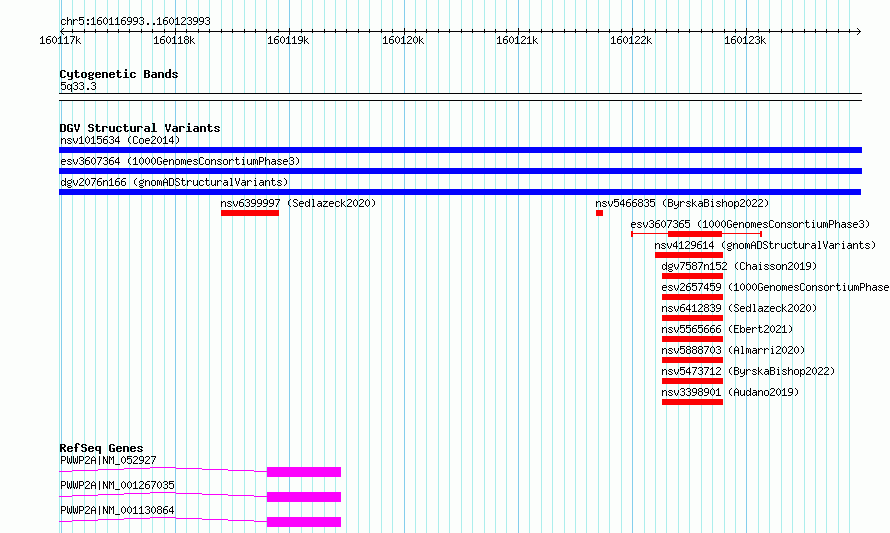Click the 160123k ruler label
Viewport: 890px width, 533px height.
[745, 40]
